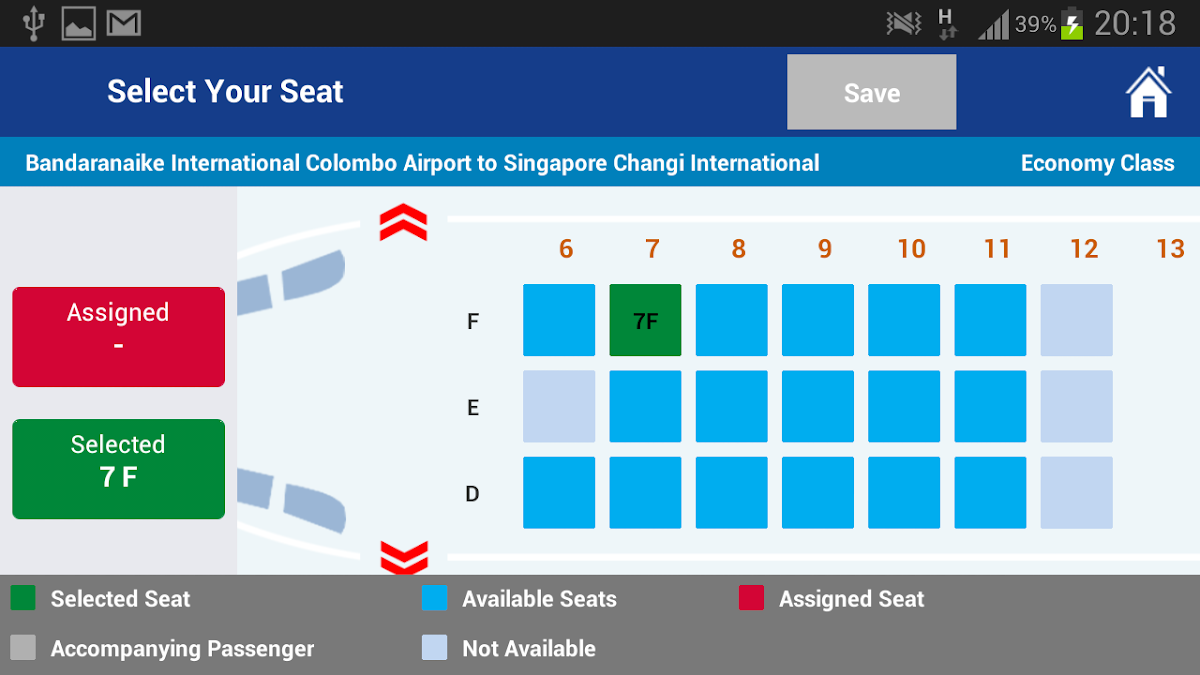This screenshot has height=675, width=1200.
Task: Tap the picture notification icon in status bar
Action: coord(79,23)
